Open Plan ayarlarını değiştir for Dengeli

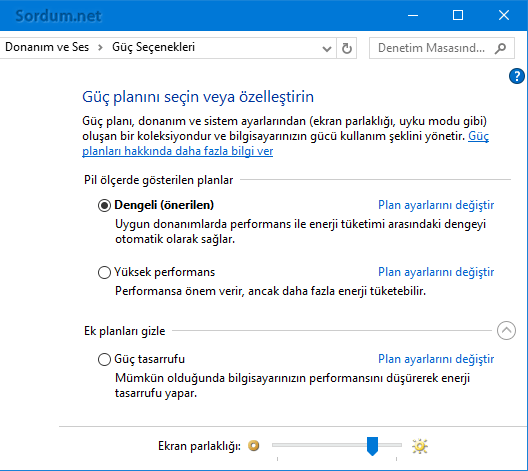[x=436, y=205]
